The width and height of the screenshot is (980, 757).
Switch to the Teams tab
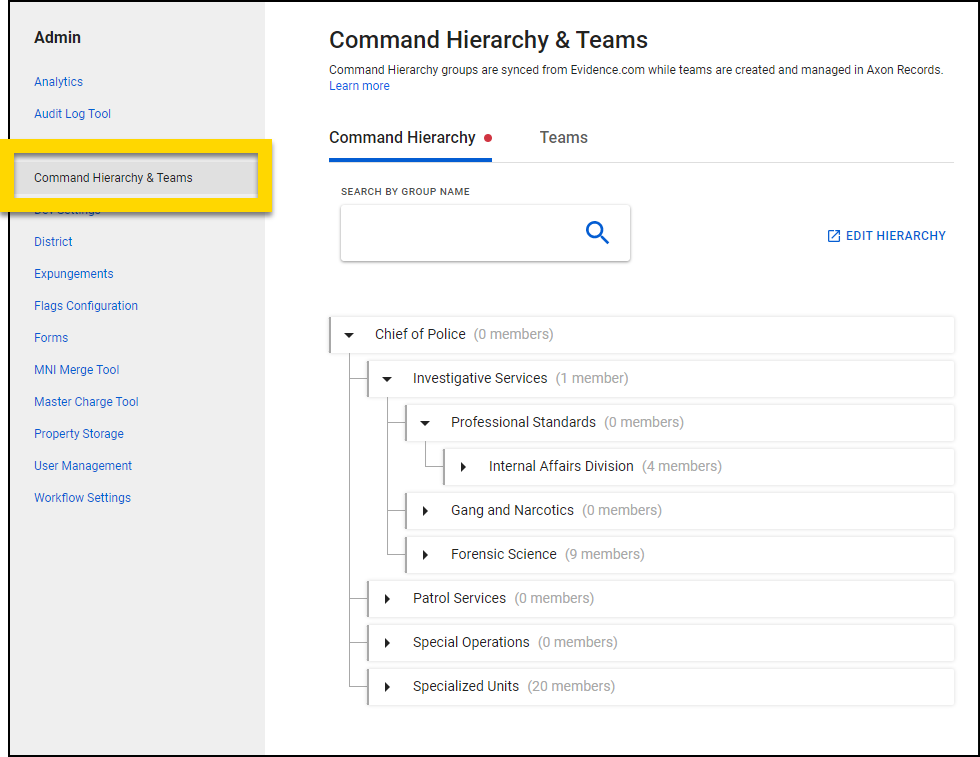pyautogui.click(x=563, y=137)
